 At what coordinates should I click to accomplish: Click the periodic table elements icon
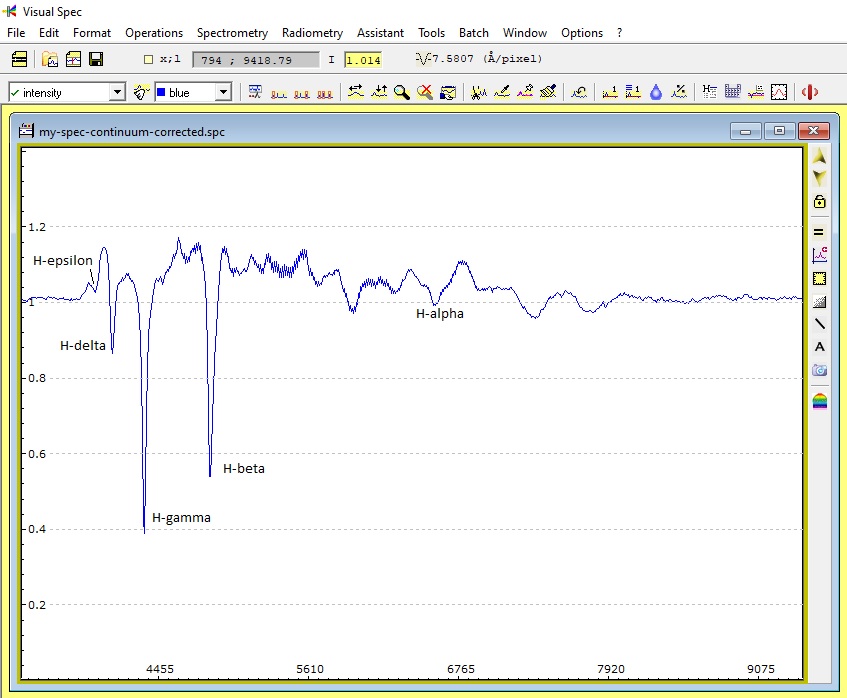732,92
